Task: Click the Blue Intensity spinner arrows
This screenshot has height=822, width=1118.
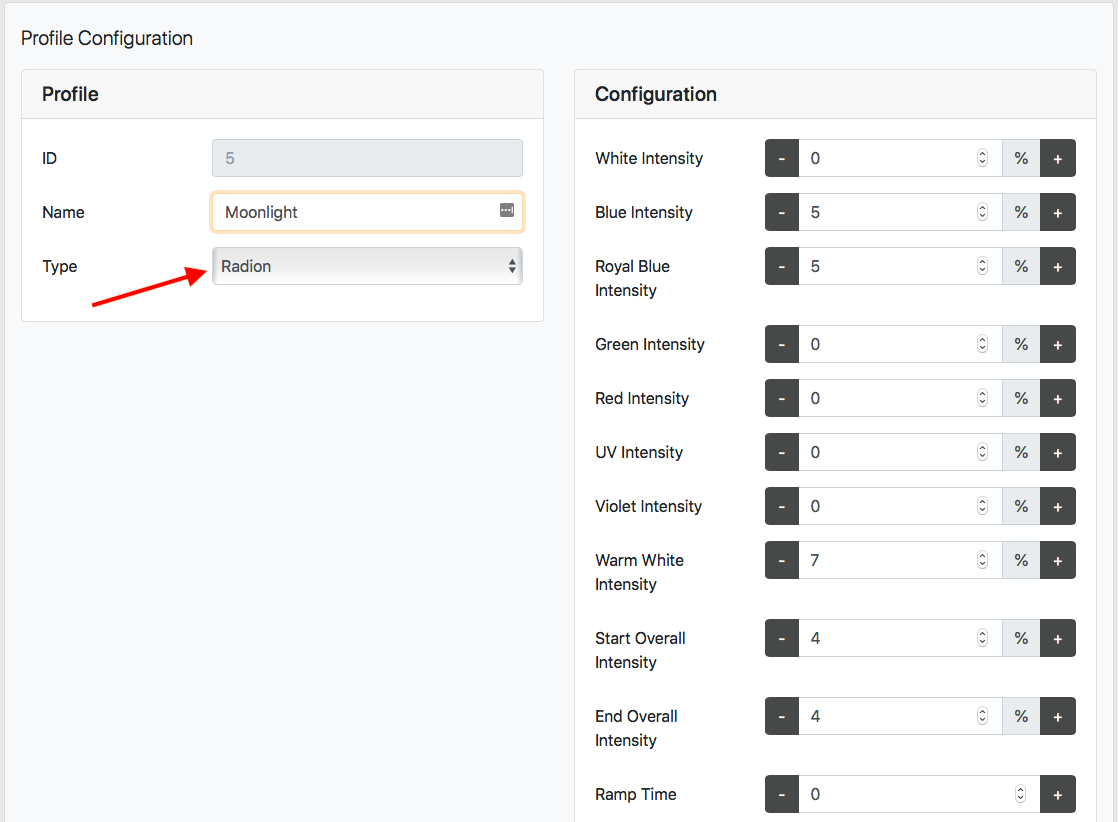Action: click(983, 212)
